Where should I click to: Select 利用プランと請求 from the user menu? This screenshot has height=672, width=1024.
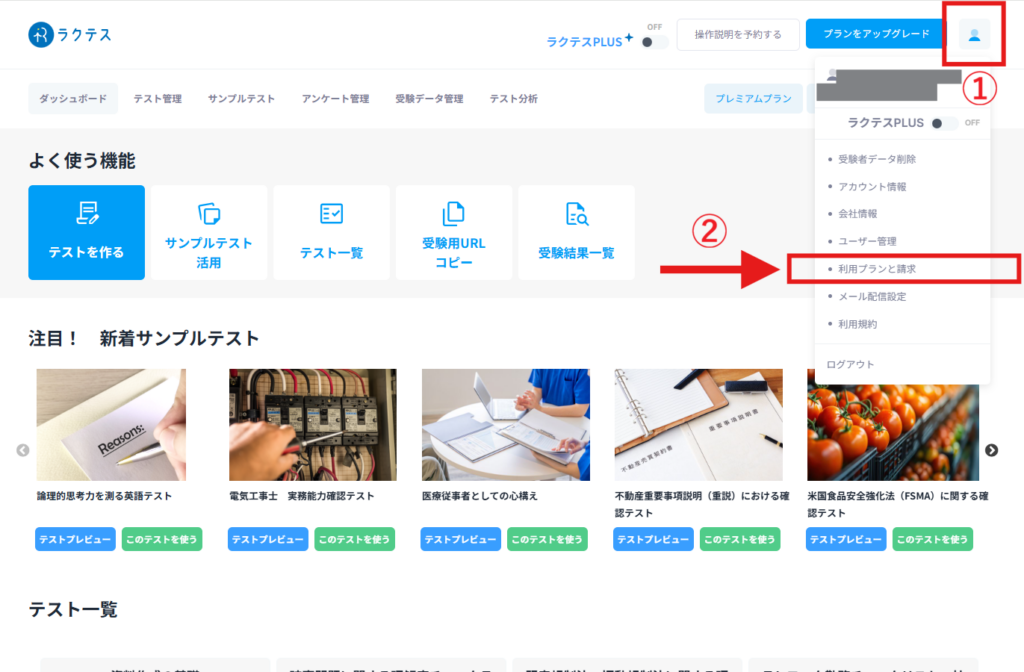click(877, 269)
